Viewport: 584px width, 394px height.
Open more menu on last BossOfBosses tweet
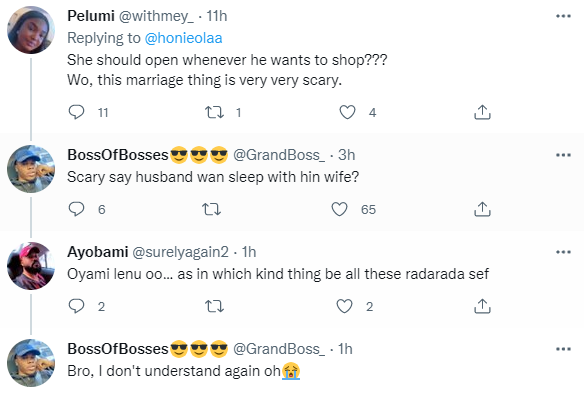(563, 349)
